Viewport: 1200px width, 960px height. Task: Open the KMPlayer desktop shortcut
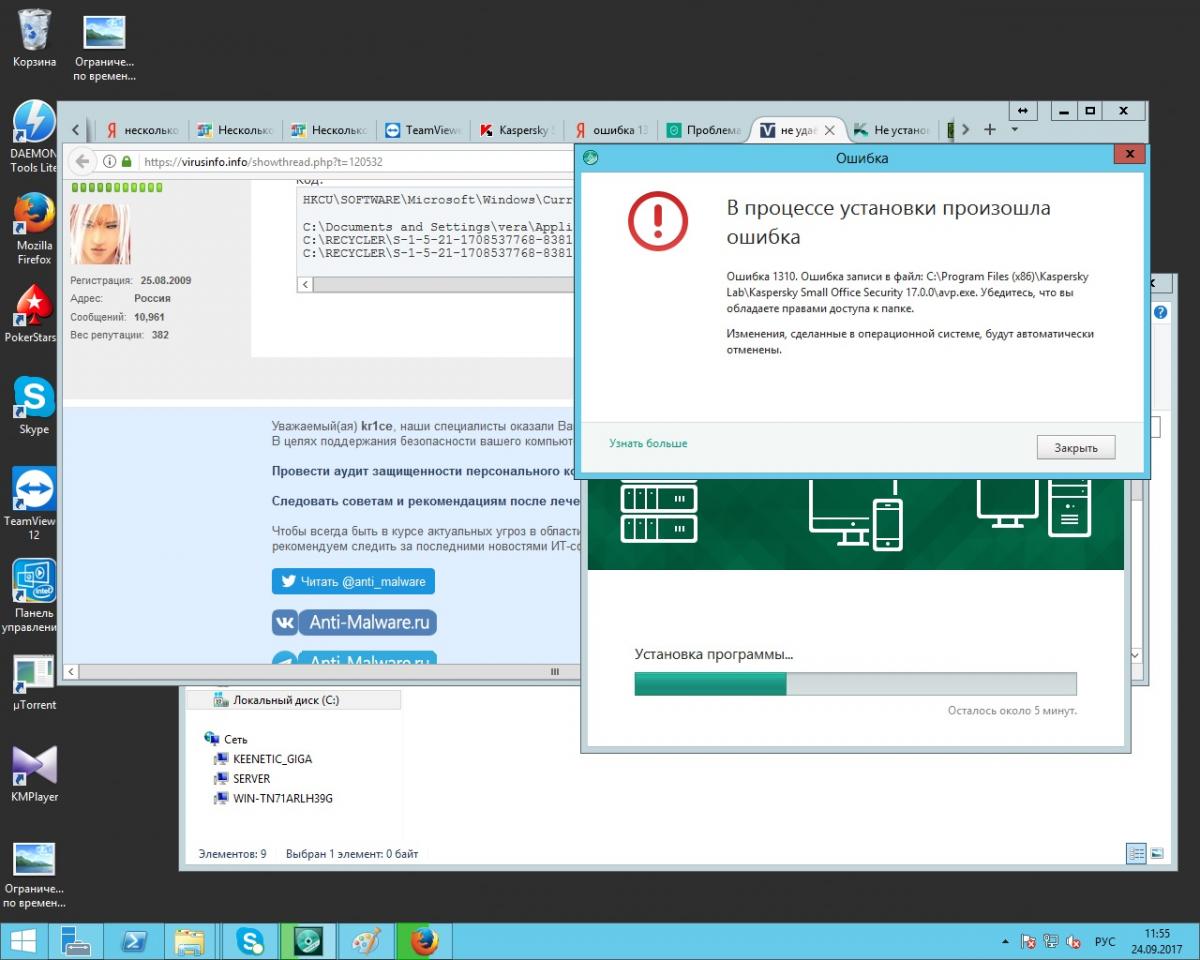[x=34, y=774]
